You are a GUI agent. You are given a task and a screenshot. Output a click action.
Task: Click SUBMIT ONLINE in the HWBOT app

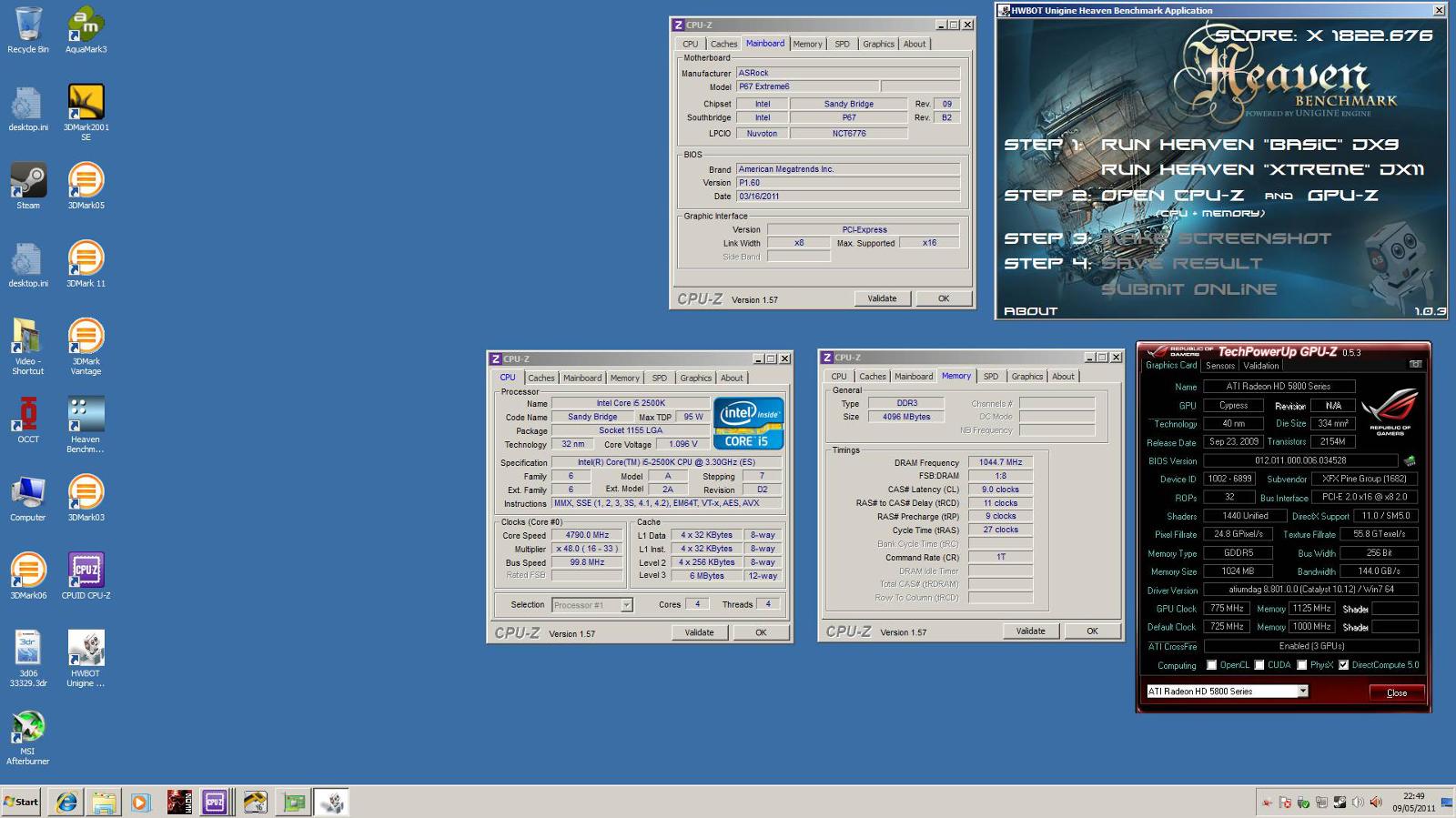[1188, 289]
